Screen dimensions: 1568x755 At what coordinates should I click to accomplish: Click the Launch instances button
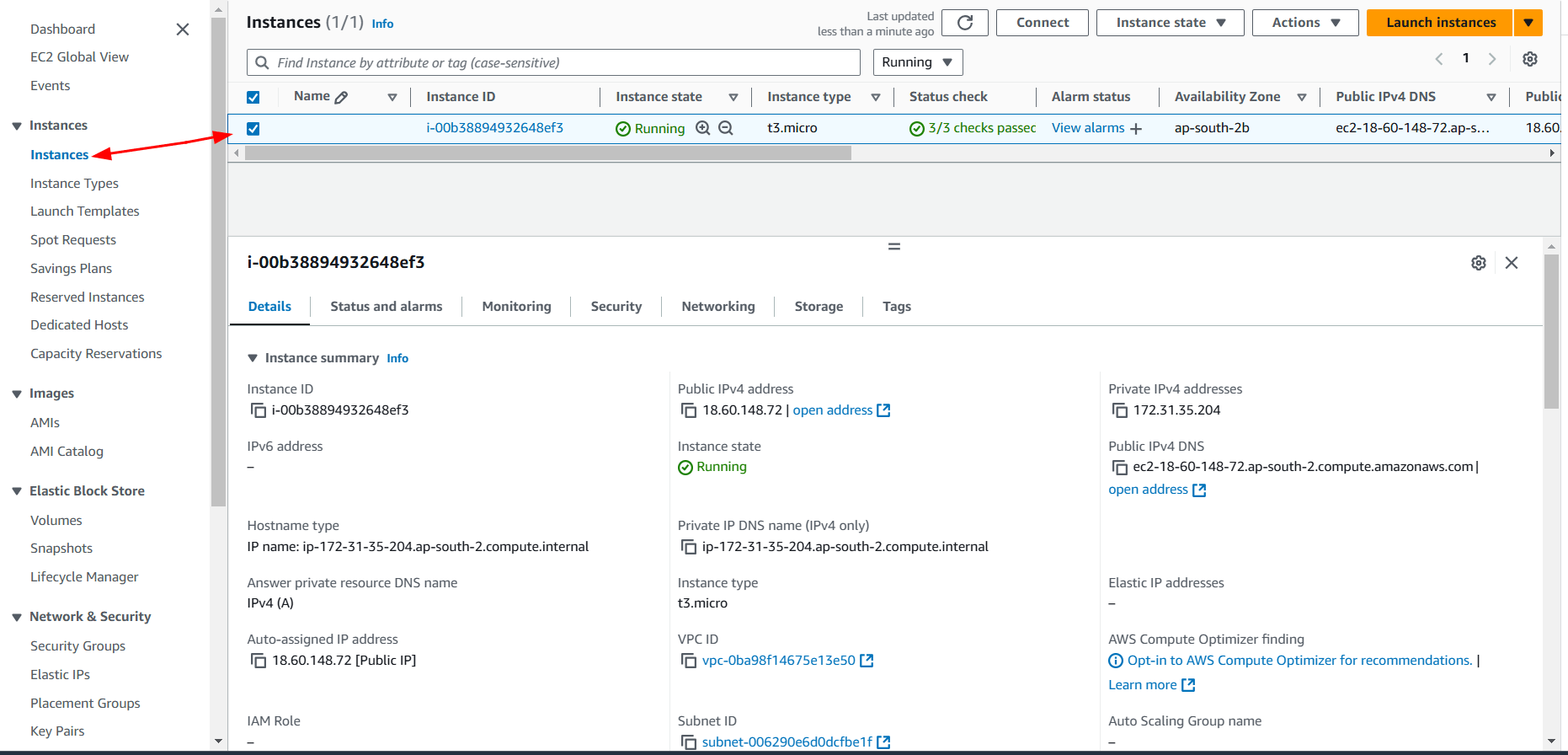(x=1441, y=23)
